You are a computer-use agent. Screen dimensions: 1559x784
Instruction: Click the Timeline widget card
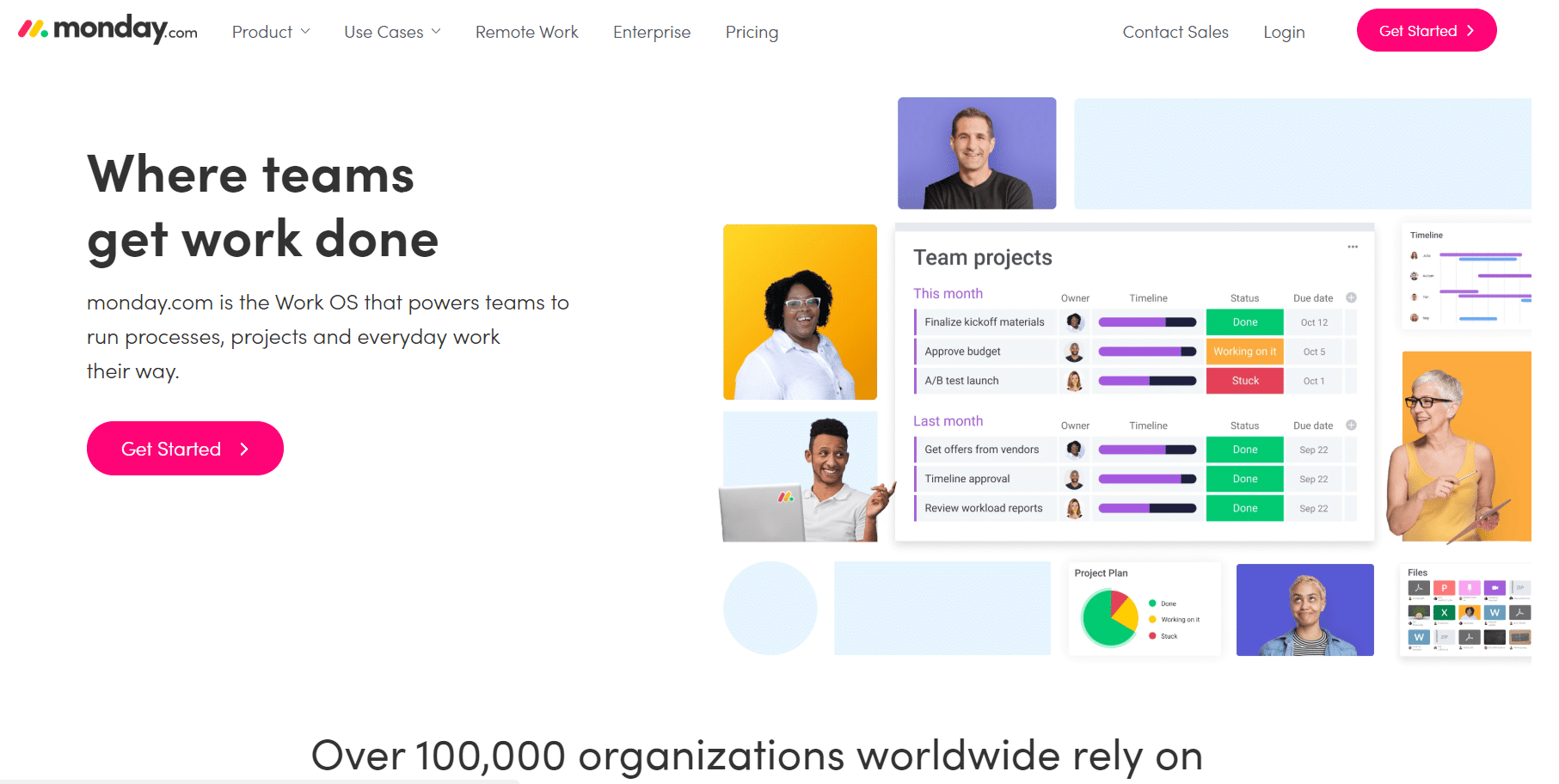tap(1466, 277)
